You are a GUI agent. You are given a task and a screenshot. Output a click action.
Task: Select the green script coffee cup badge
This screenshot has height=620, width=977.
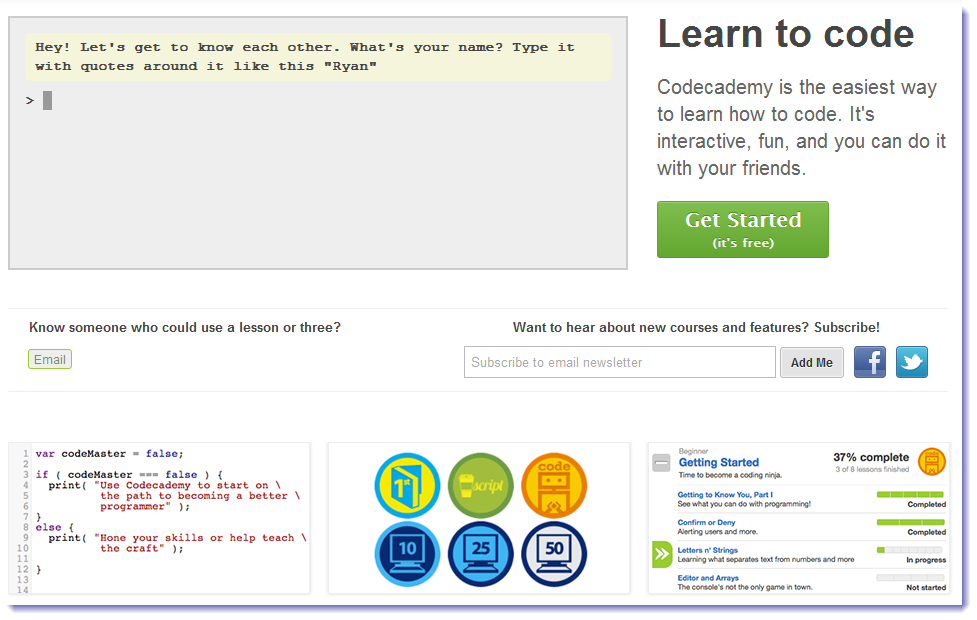(x=481, y=486)
